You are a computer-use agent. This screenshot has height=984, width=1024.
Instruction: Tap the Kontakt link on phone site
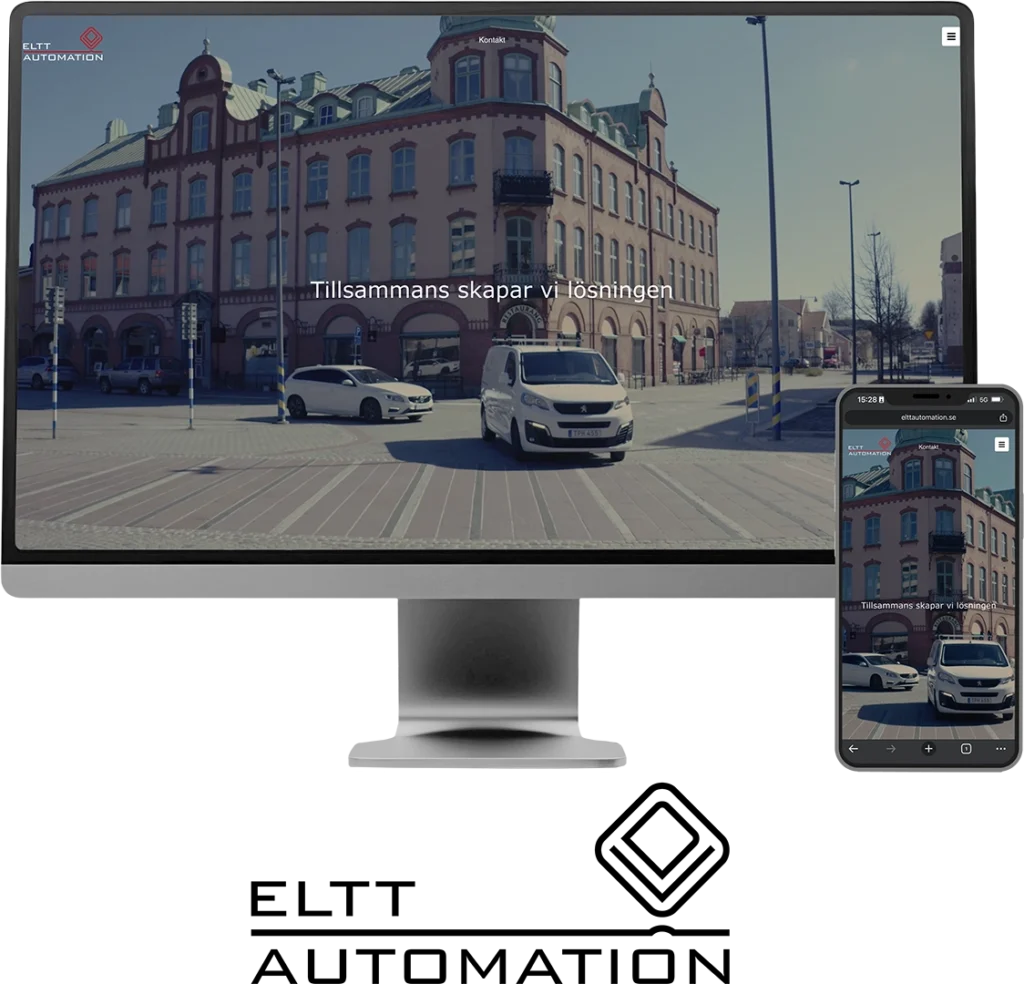pos(928,446)
